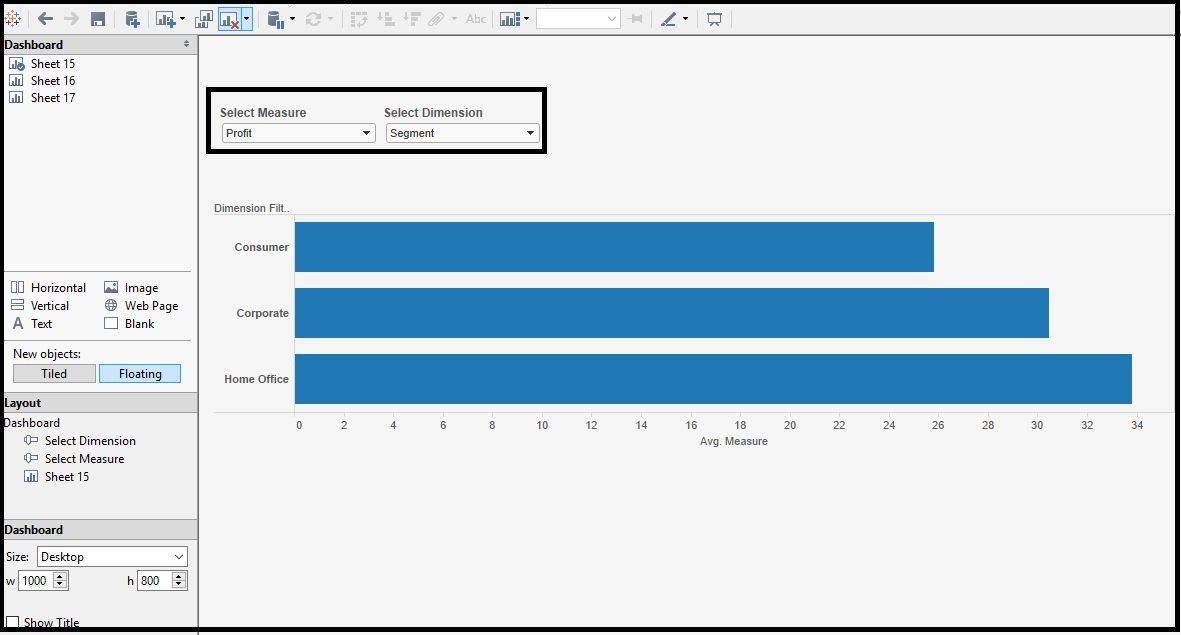Open the Select Measure dropdown showing Profit
Image resolution: width=1181 pixels, height=635 pixels.
point(297,132)
